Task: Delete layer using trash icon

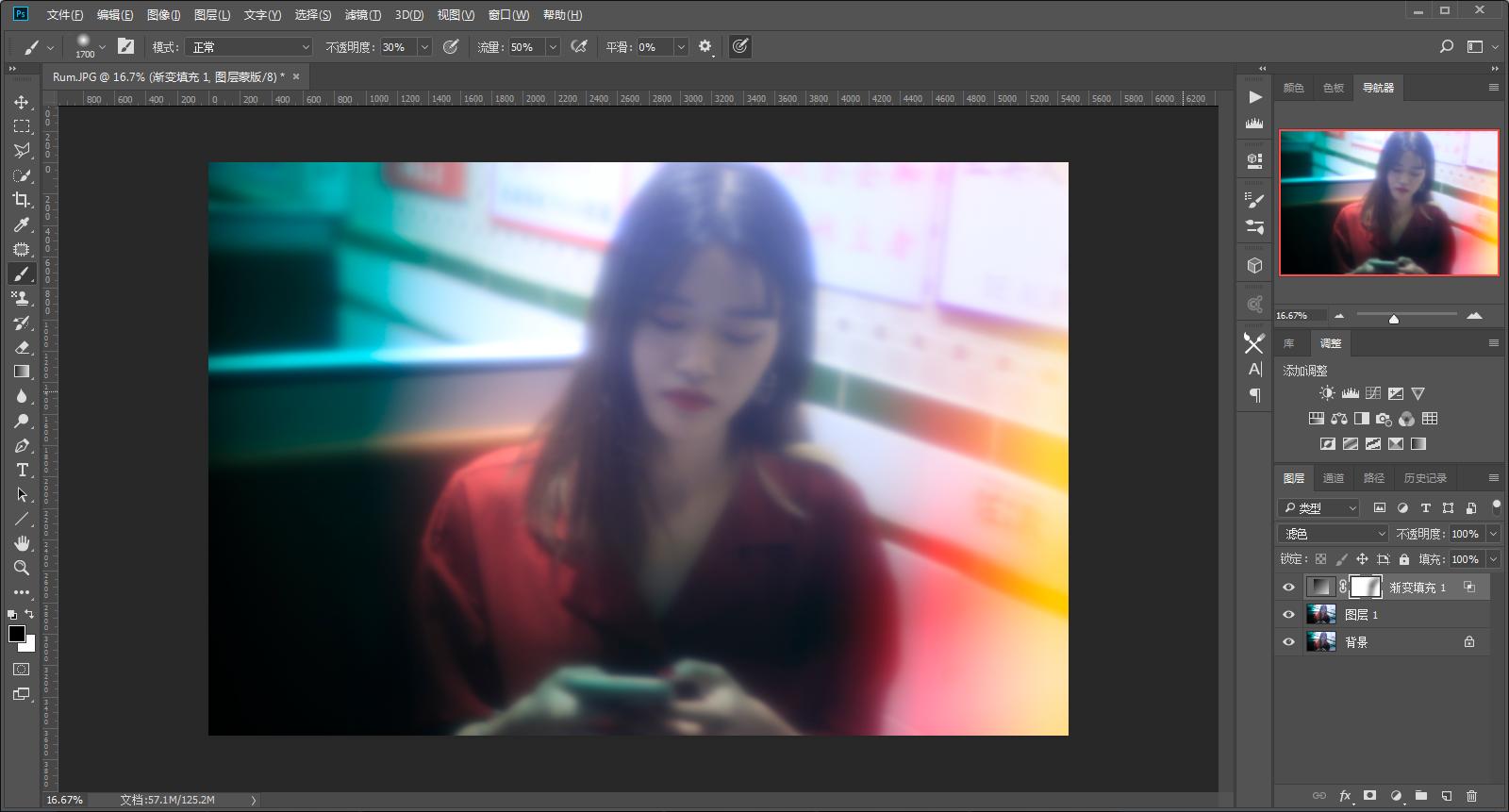Action: click(1471, 796)
